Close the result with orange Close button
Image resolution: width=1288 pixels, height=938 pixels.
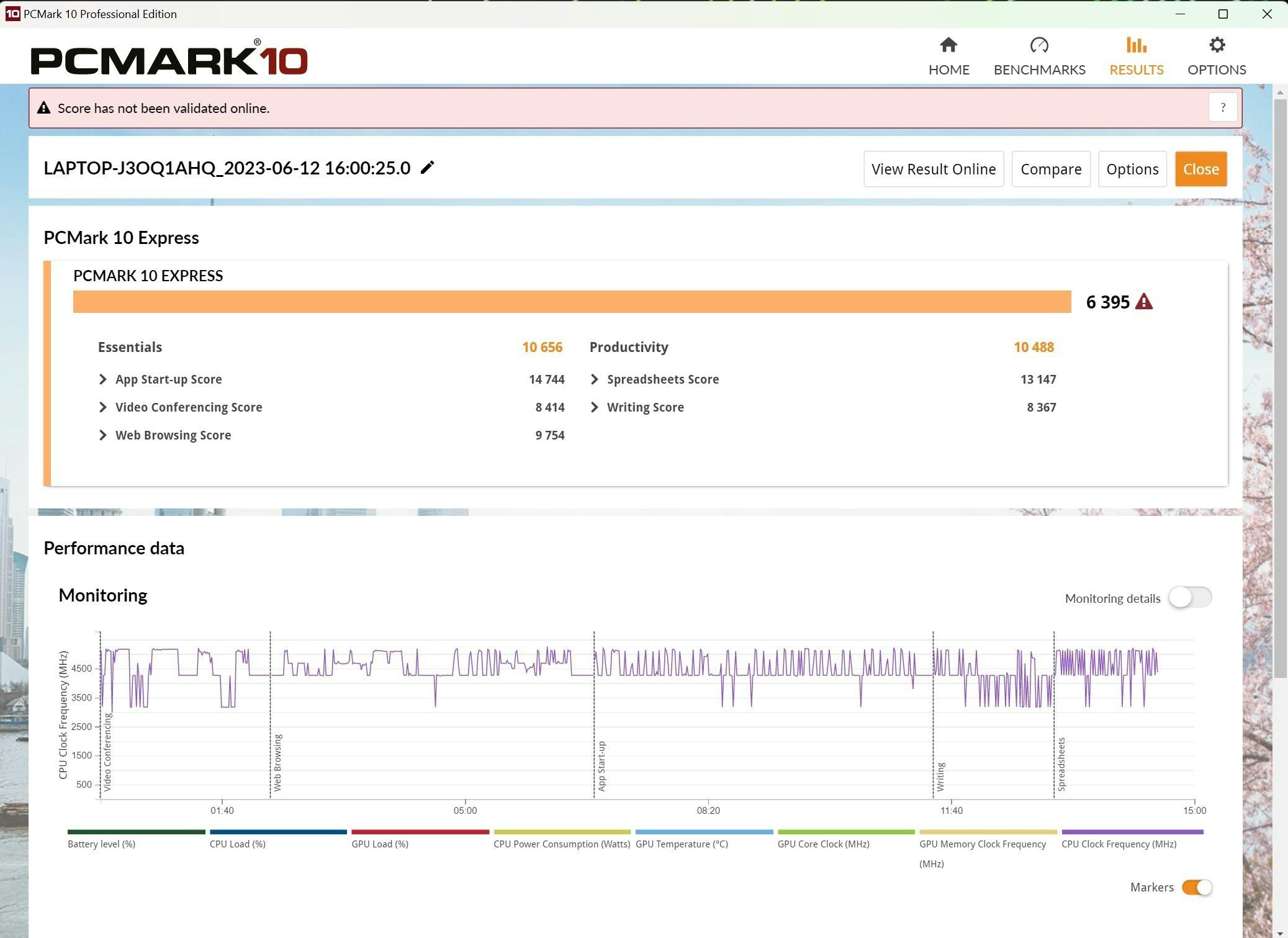1200,169
